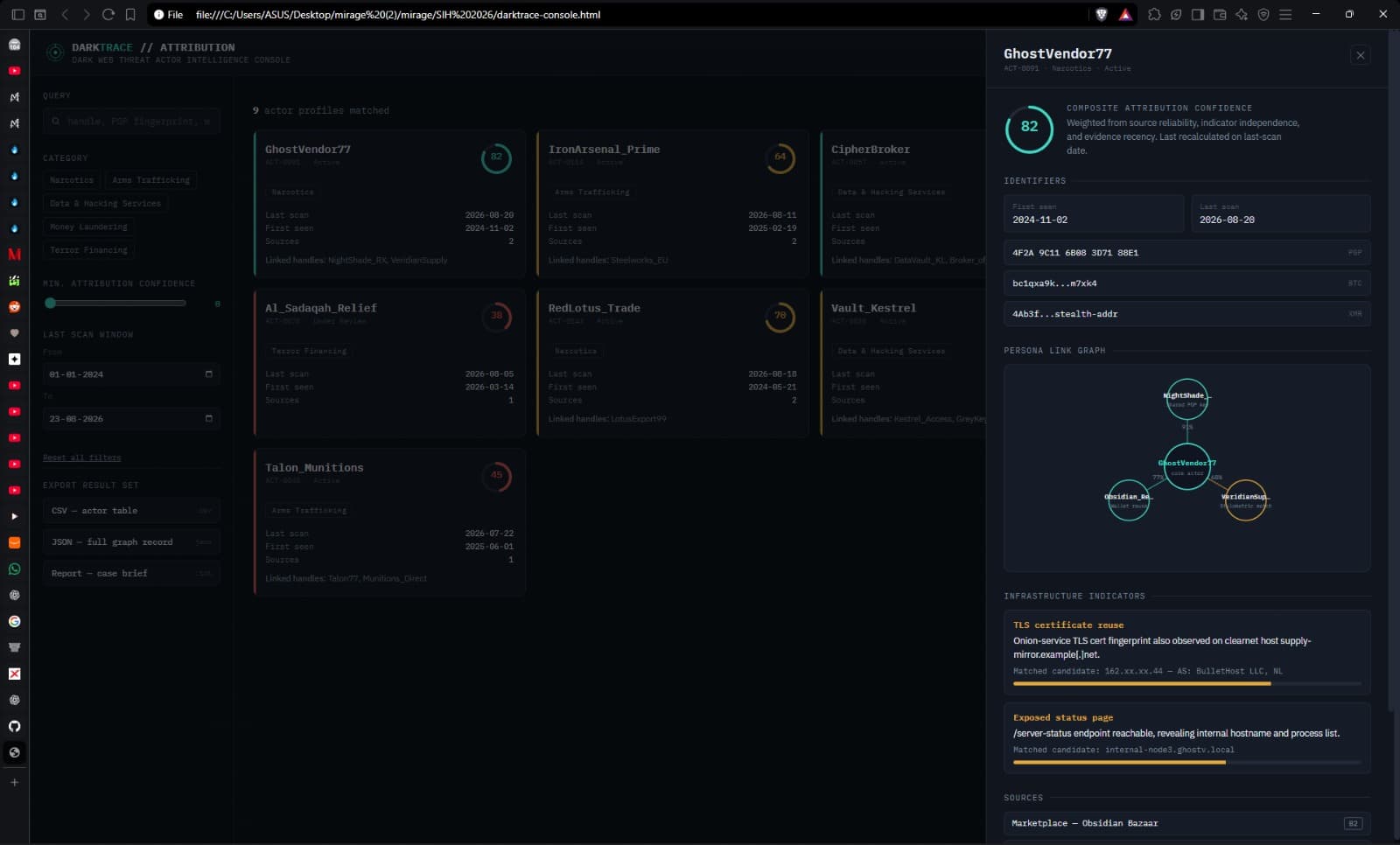Toggle vertical tabs icon at top-left
The image size is (1400, 845).
click(17, 15)
